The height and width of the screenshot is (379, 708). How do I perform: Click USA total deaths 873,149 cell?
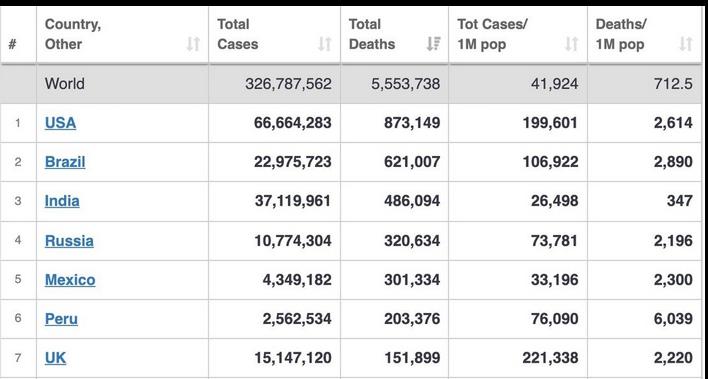(412, 123)
